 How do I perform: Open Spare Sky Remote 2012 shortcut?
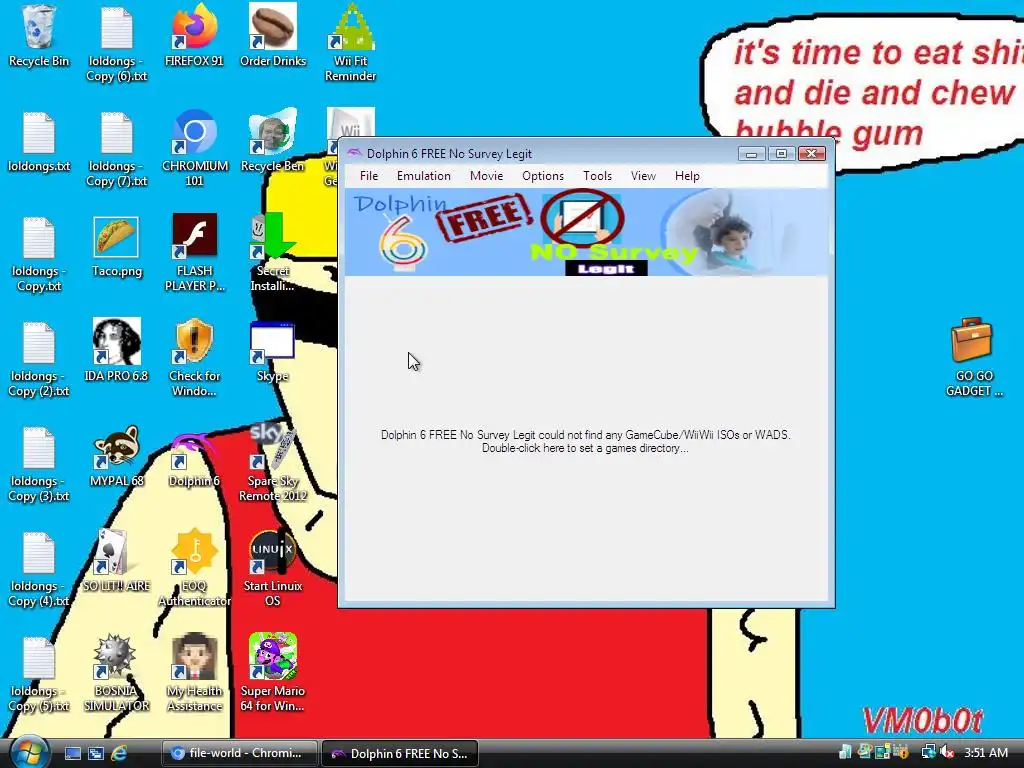[x=273, y=464]
